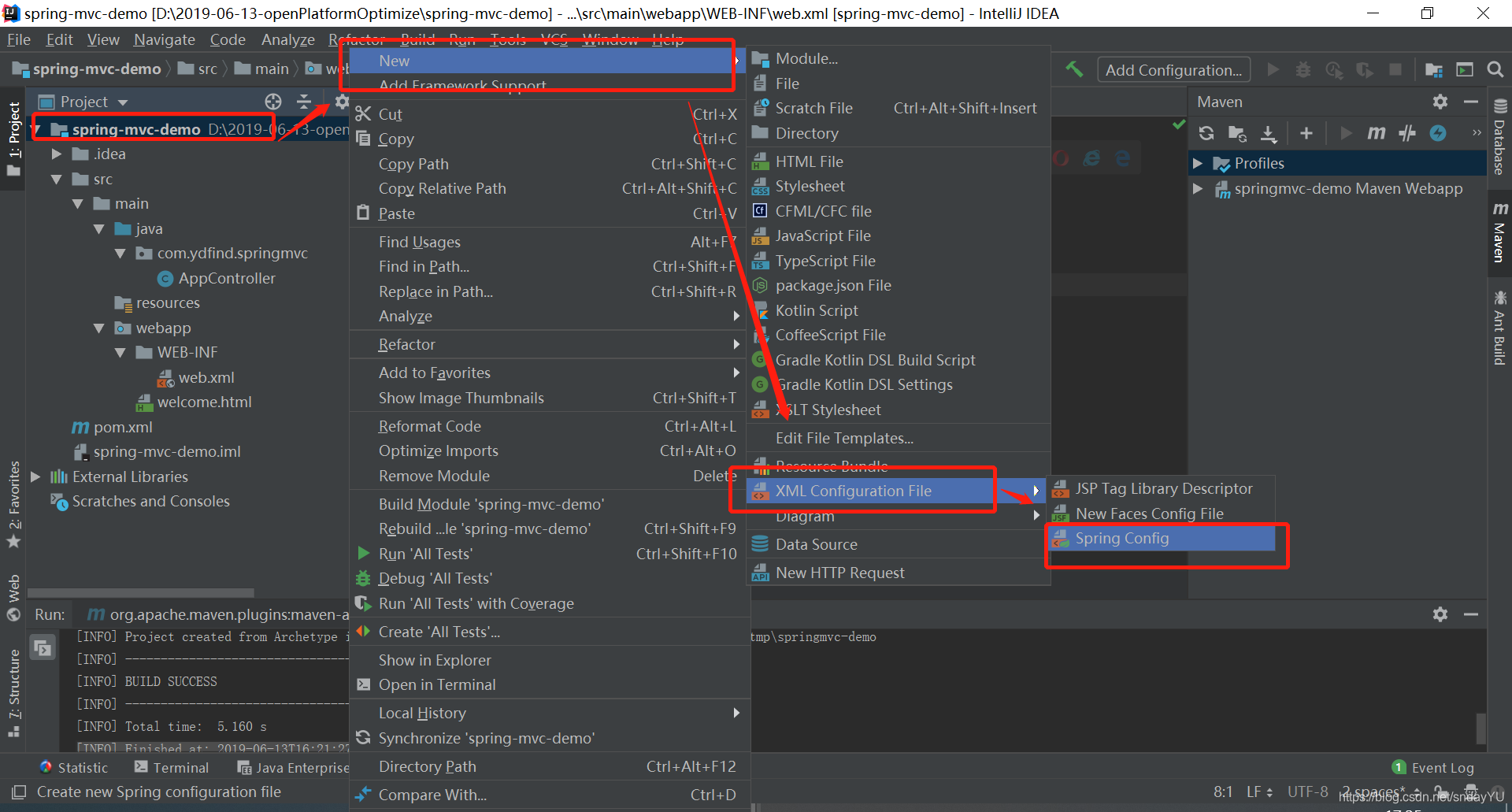Click the Maven Reimport refresh icon

click(x=1206, y=133)
